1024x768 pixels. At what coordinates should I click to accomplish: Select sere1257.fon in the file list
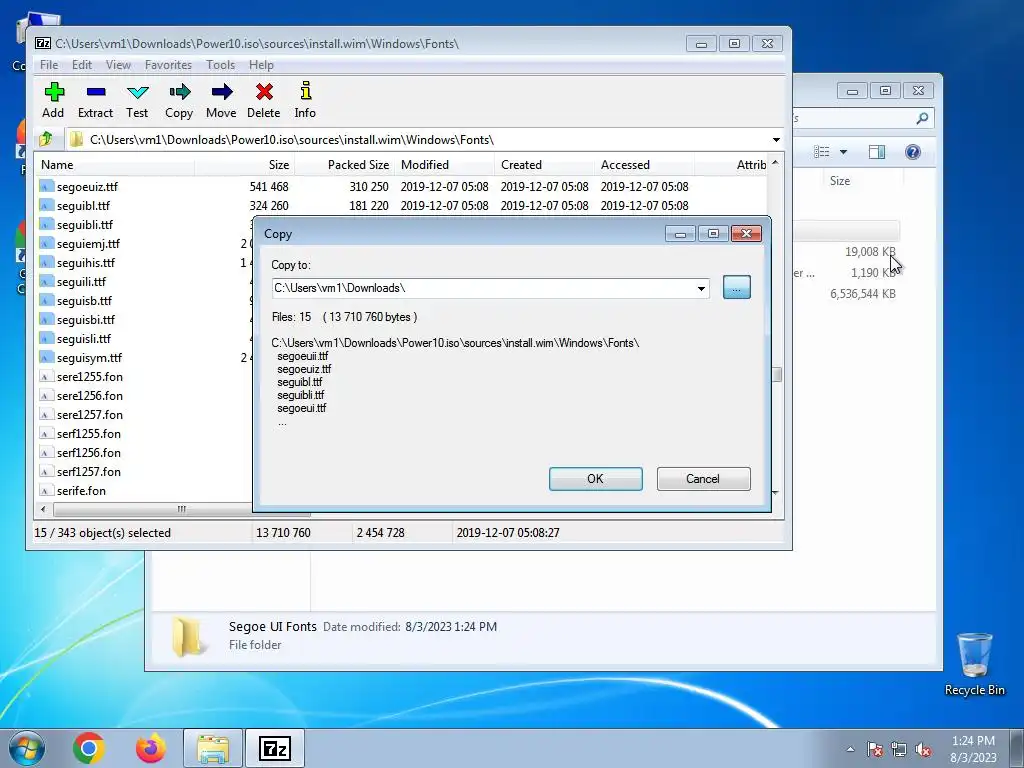click(x=89, y=415)
